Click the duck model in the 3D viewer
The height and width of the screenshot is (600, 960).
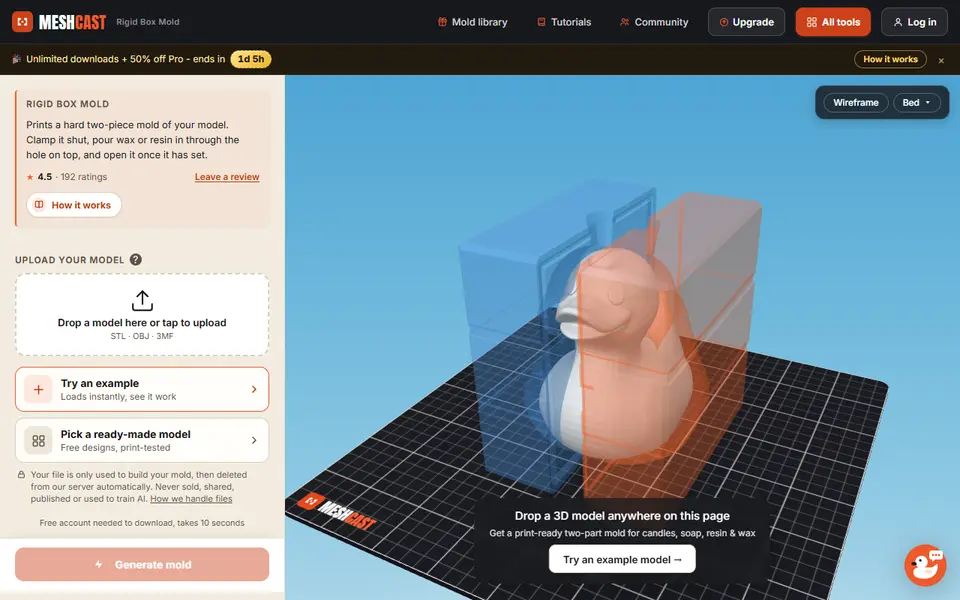tap(618, 355)
